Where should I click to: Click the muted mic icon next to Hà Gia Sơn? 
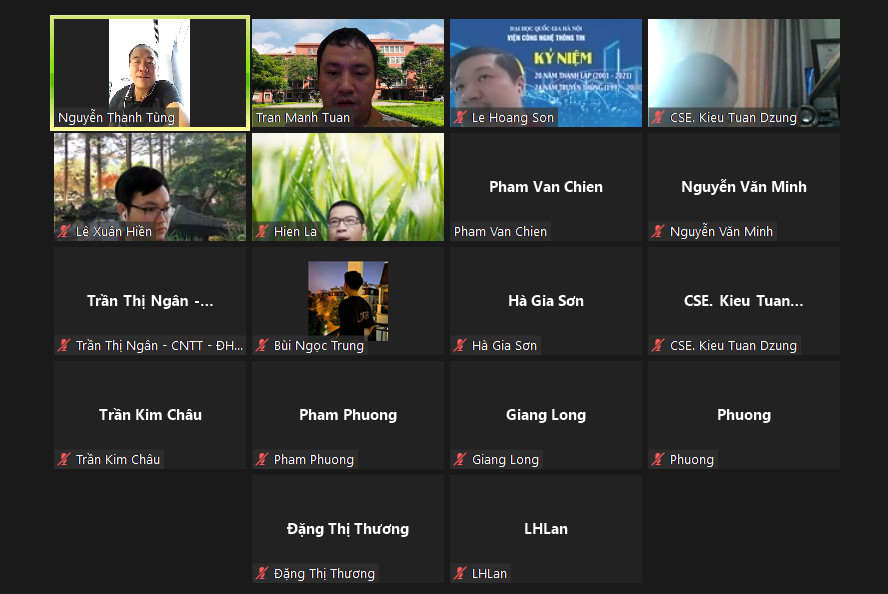[460, 345]
